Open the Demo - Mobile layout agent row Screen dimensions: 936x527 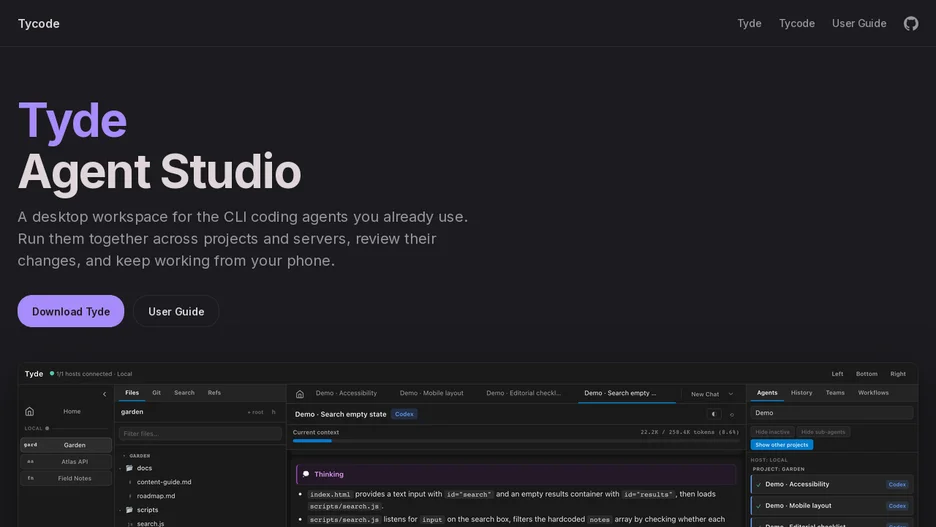tap(832, 506)
